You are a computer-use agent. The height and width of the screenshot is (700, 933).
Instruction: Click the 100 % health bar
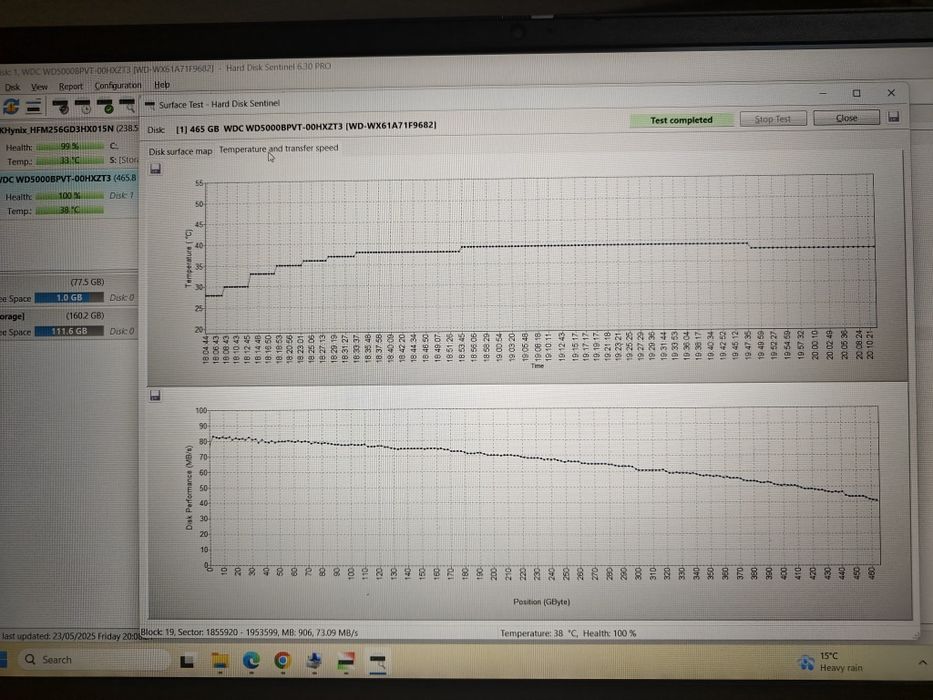point(70,196)
